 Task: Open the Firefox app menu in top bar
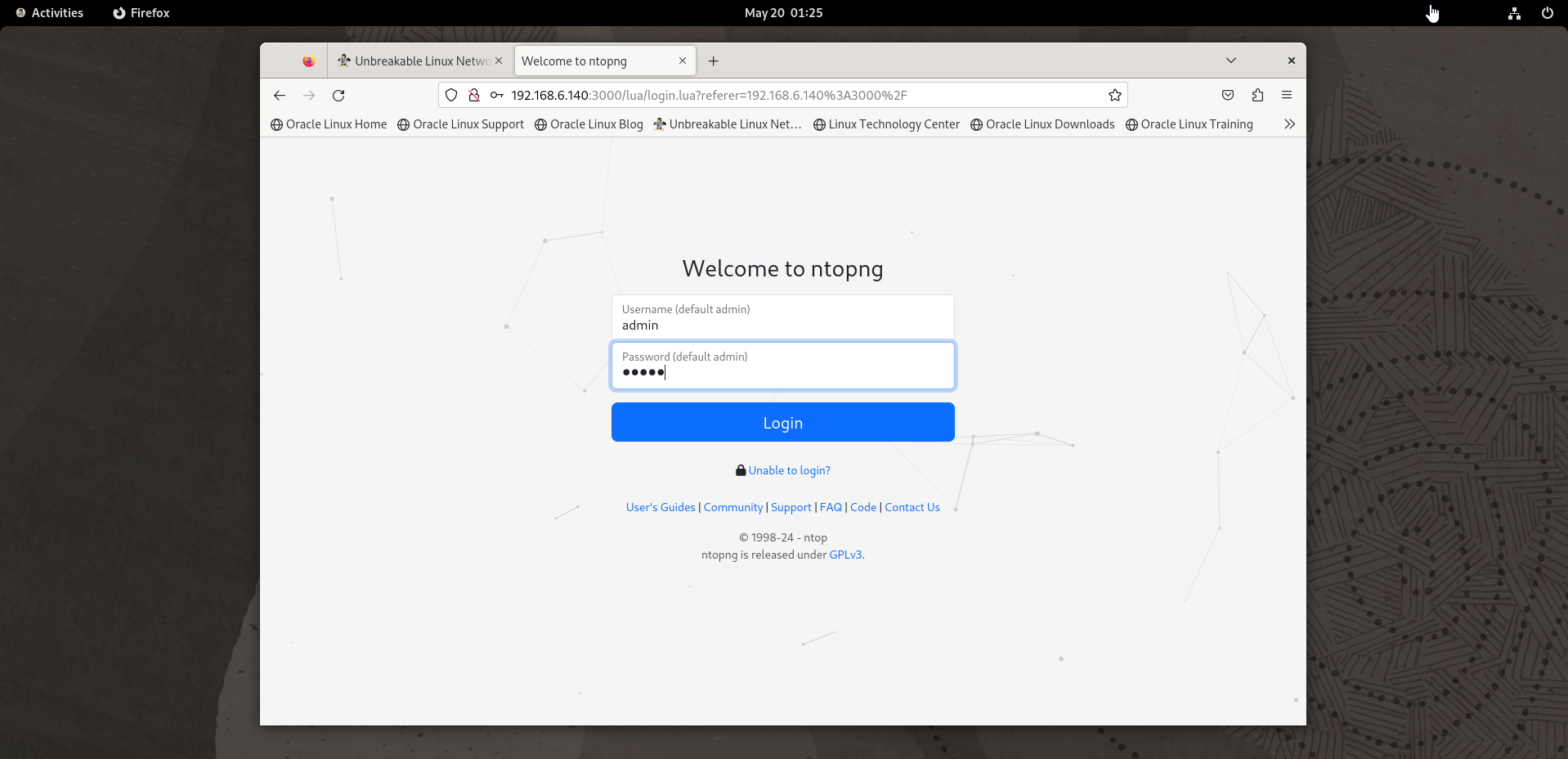tap(141, 13)
